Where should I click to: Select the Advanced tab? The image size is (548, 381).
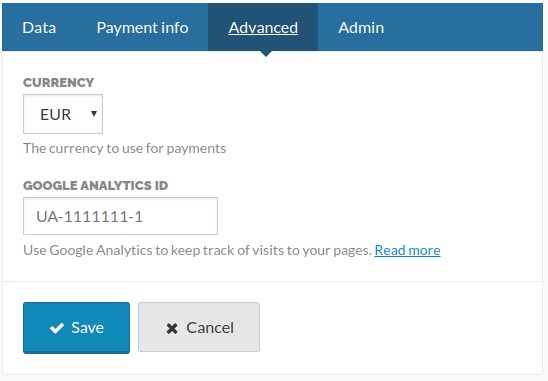263,28
